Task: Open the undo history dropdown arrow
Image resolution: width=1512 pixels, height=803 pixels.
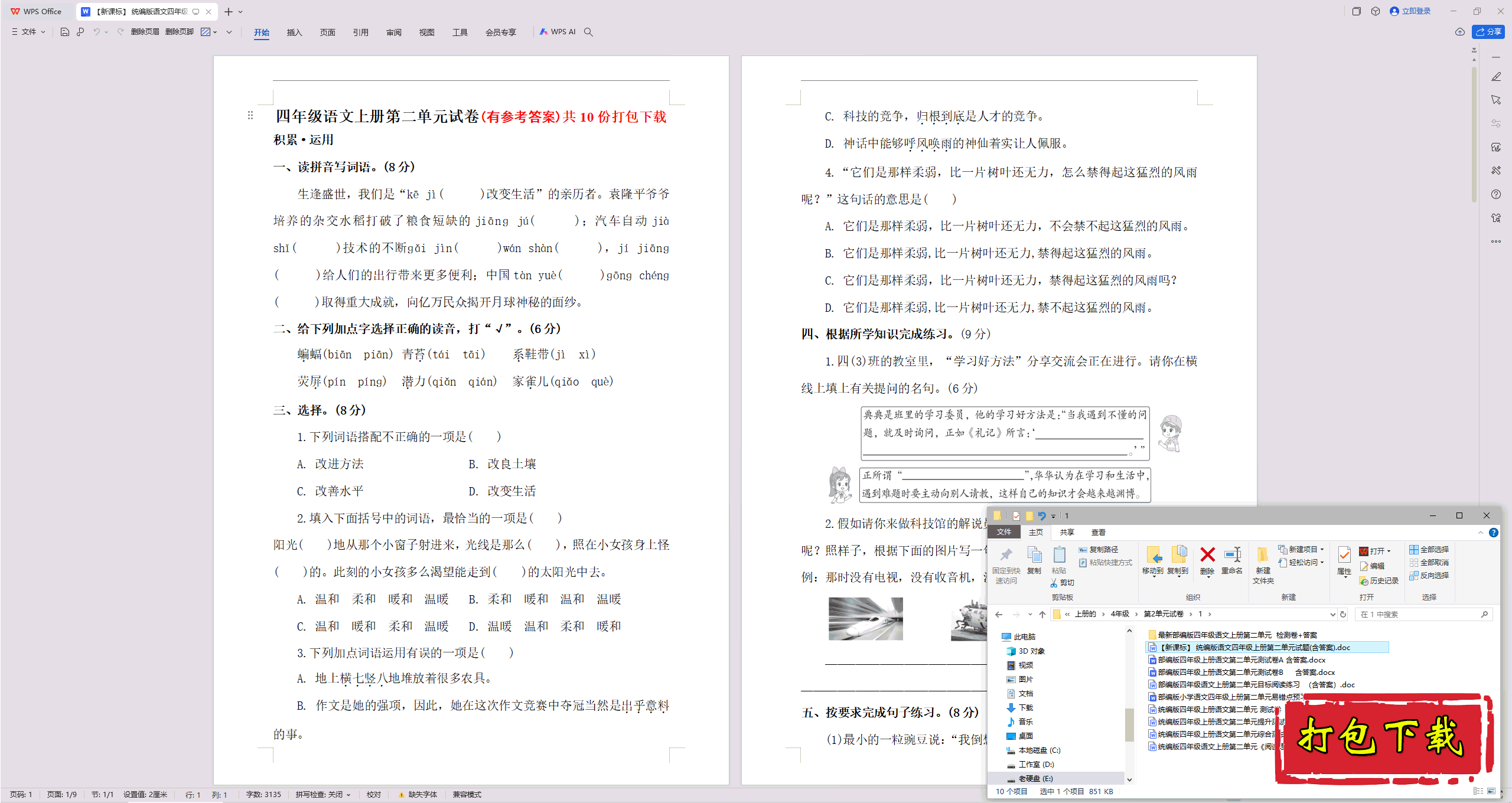Action: click(106, 32)
